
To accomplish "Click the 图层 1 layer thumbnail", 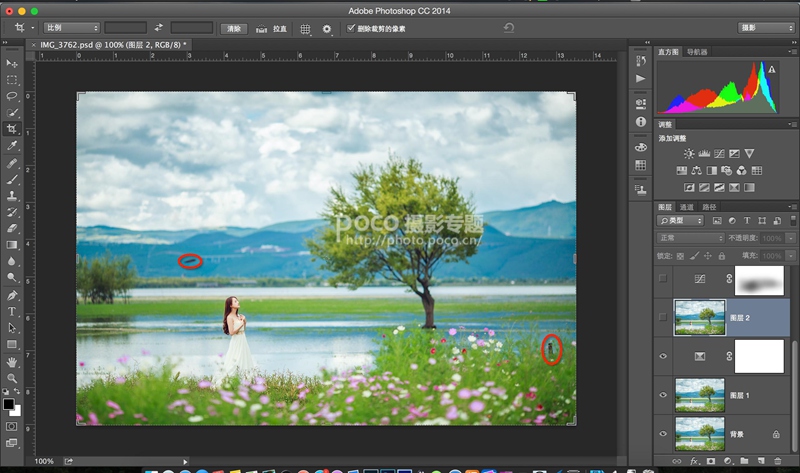I will 699,395.
